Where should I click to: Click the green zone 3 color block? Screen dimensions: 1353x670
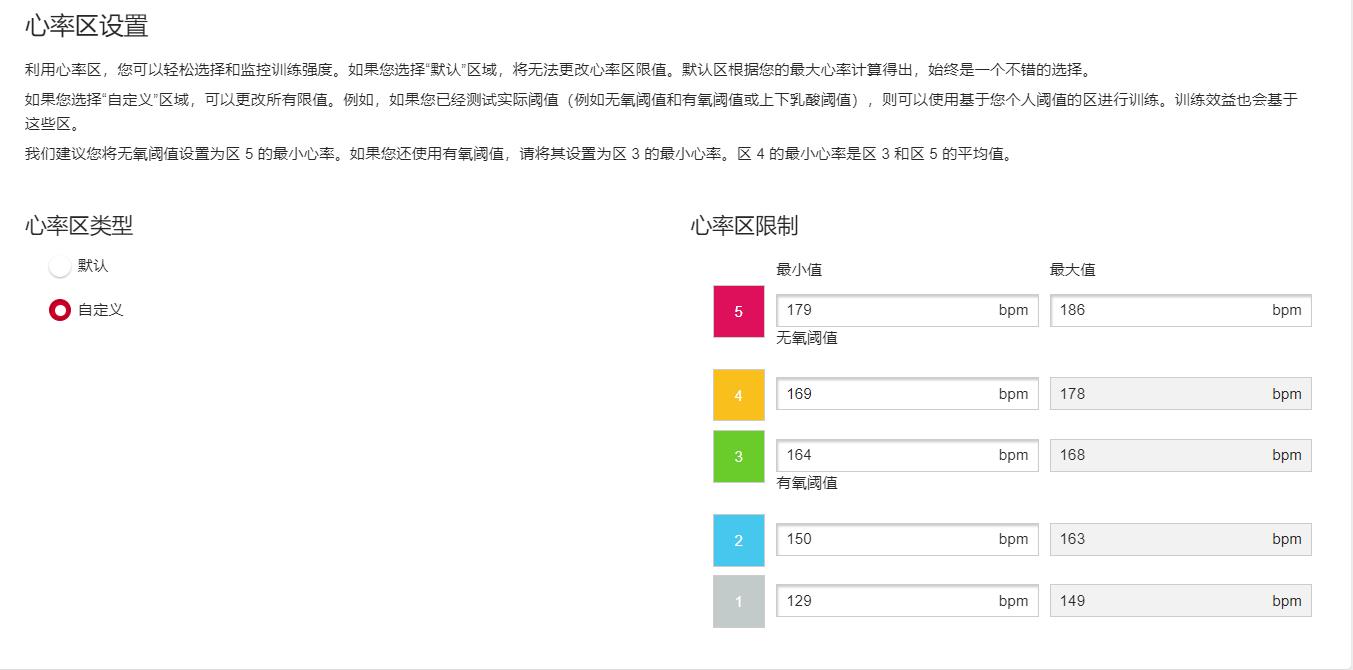pyautogui.click(x=738, y=455)
